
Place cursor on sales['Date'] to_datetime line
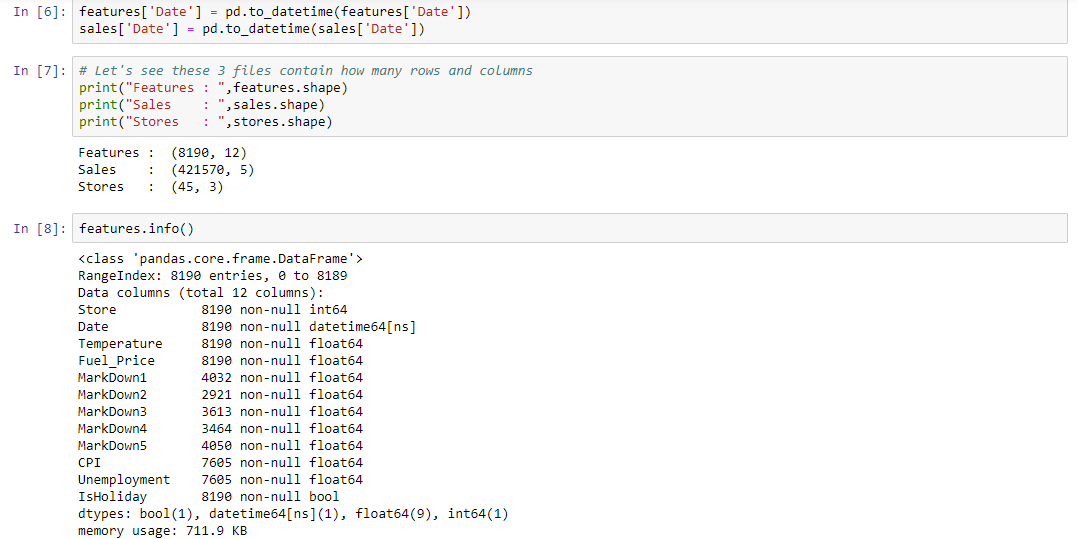pos(252,29)
